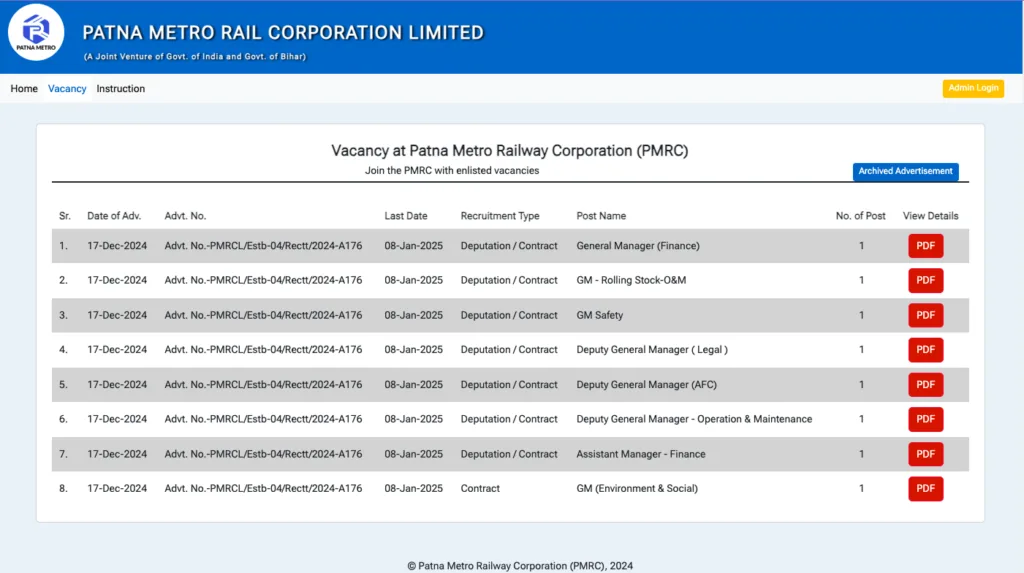Click the Patna Metro logo icon
The width and height of the screenshot is (1024, 573).
(36, 33)
